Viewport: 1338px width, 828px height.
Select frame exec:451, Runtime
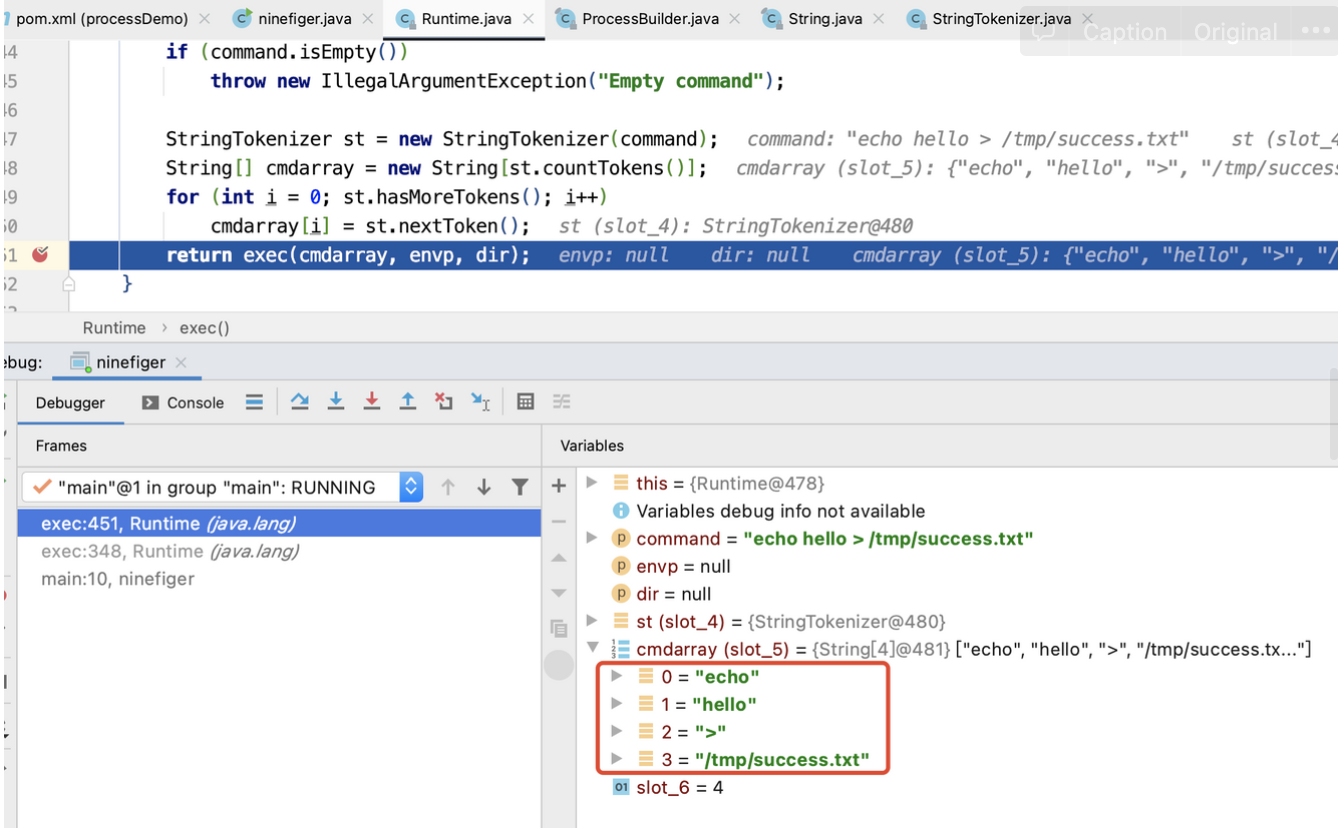(x=279, y=523)
